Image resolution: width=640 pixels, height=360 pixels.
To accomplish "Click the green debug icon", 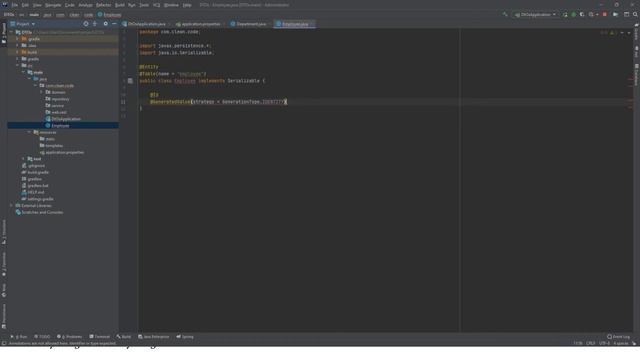I will (x=573, y=15).
